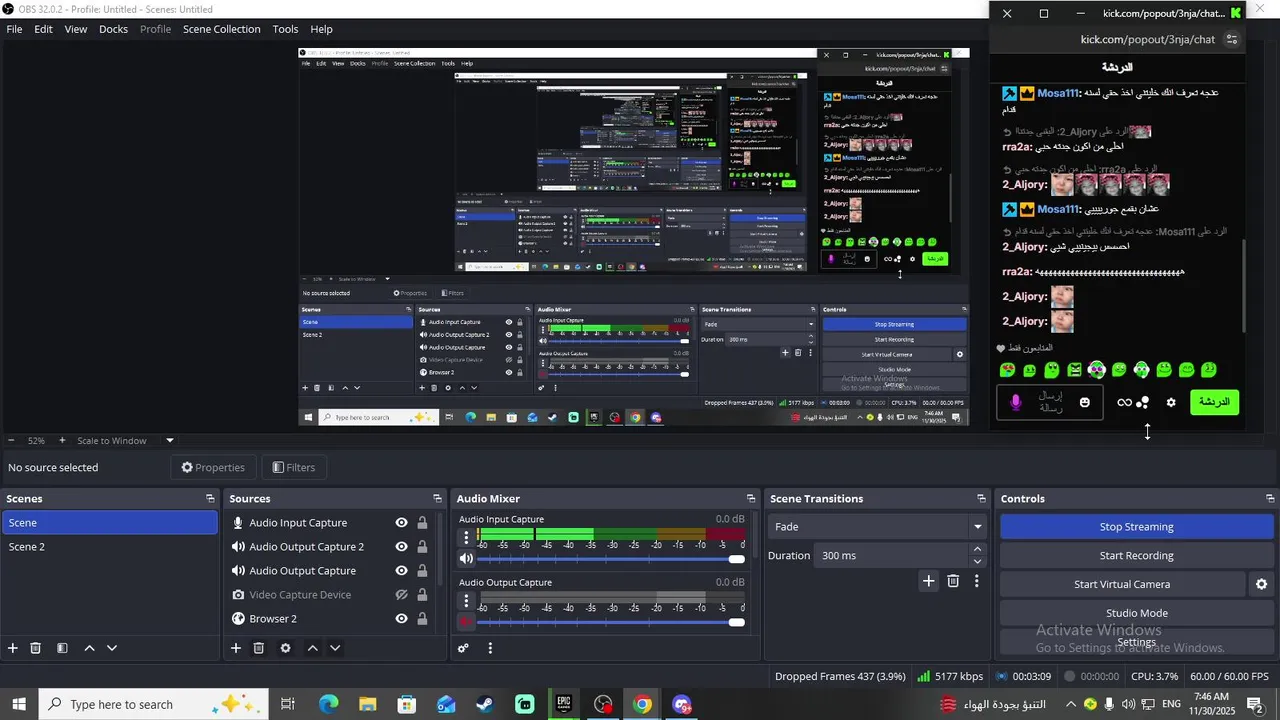
Task: Open transition properties three-dot menu
Action: [977, 581]
